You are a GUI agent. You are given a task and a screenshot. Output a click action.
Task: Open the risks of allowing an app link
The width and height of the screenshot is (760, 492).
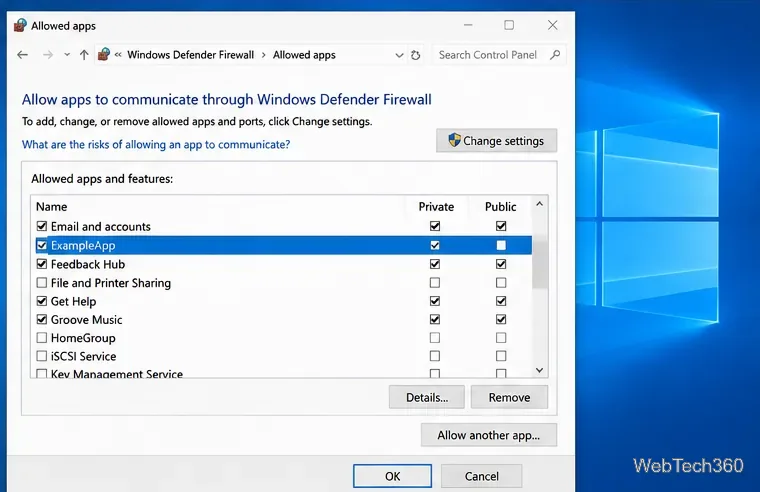tap(156, 144)
